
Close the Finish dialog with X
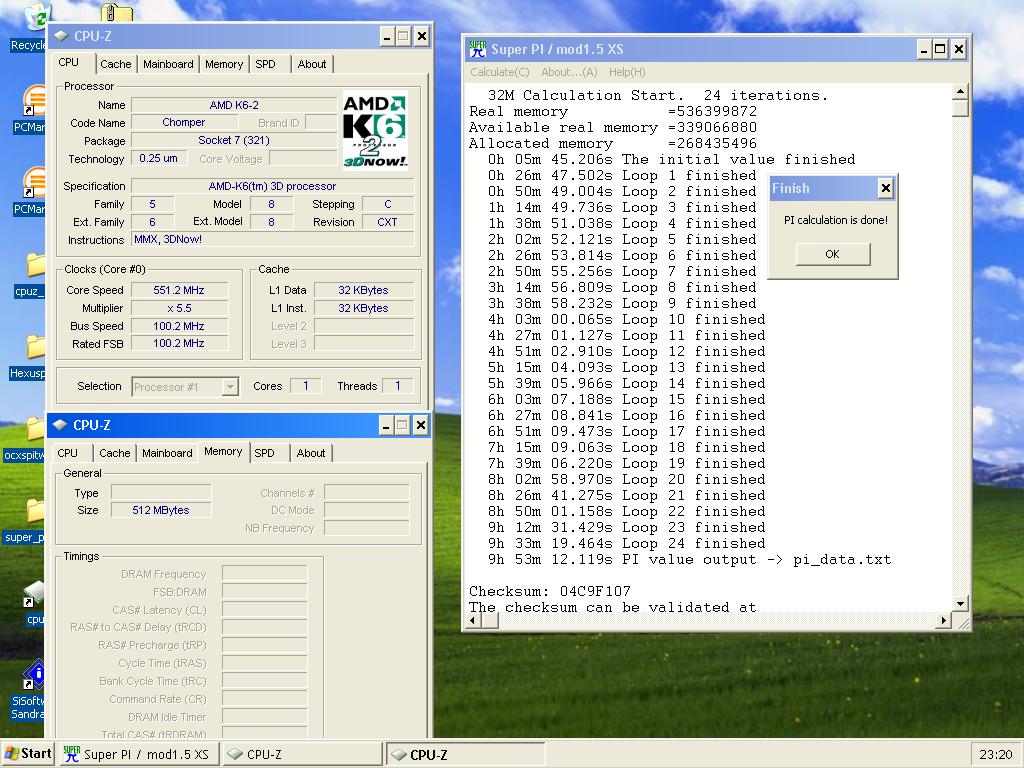(886, 189)
